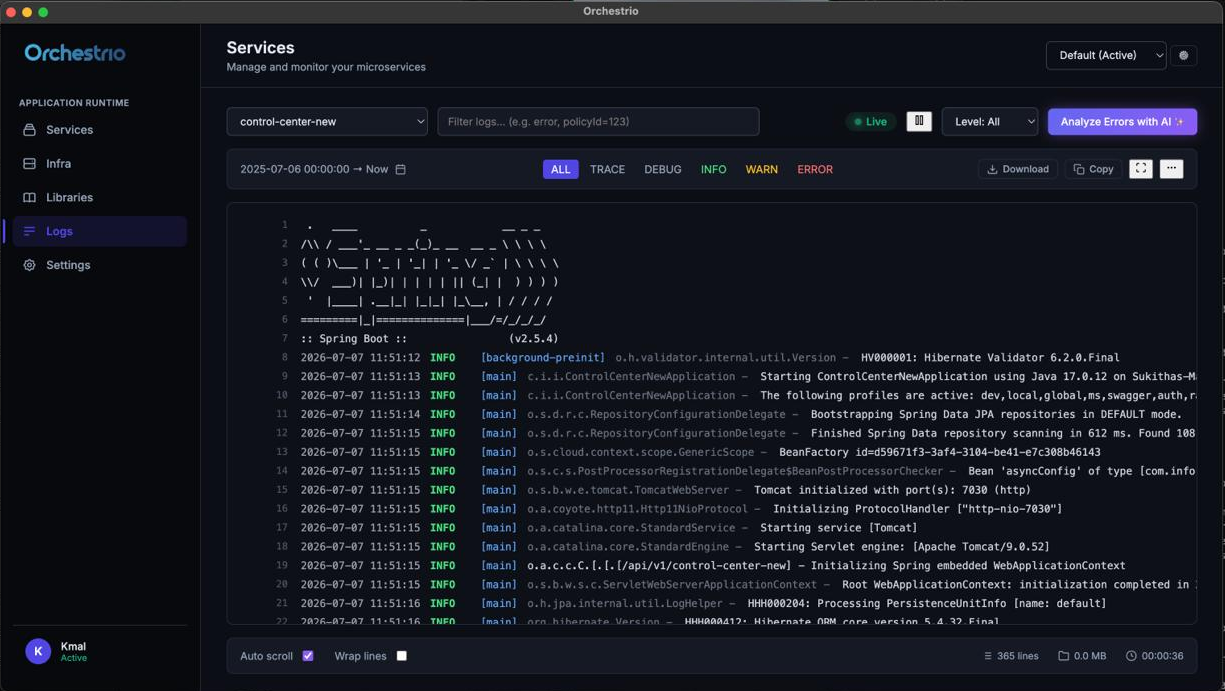Filter logs by ERROR level
The height and width of the screenshot is (691, 1225).
tap(815, 170)
